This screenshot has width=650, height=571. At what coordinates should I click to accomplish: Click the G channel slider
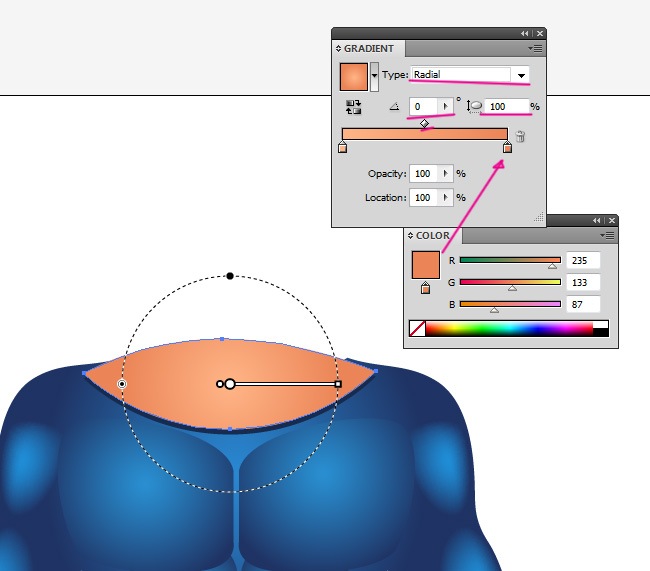[x=510, y=282]
